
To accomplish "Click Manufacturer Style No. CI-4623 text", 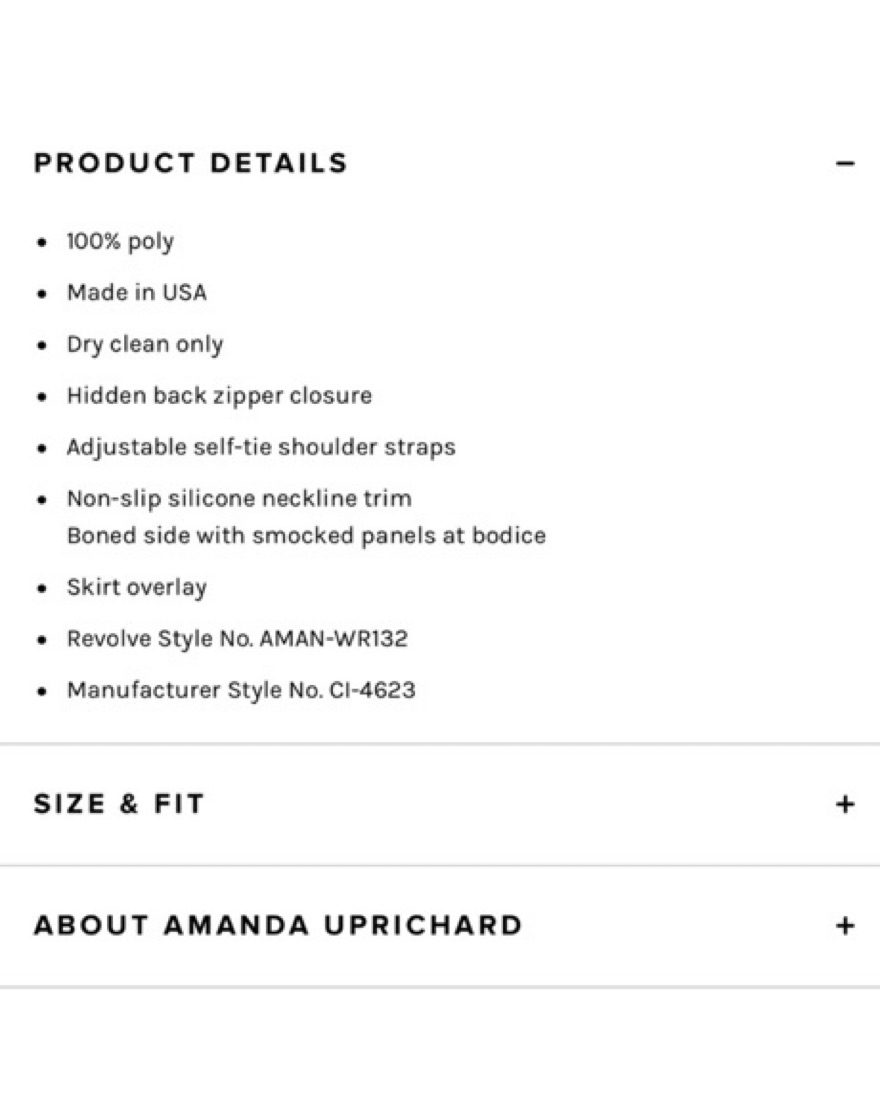I will coord(241,690).
